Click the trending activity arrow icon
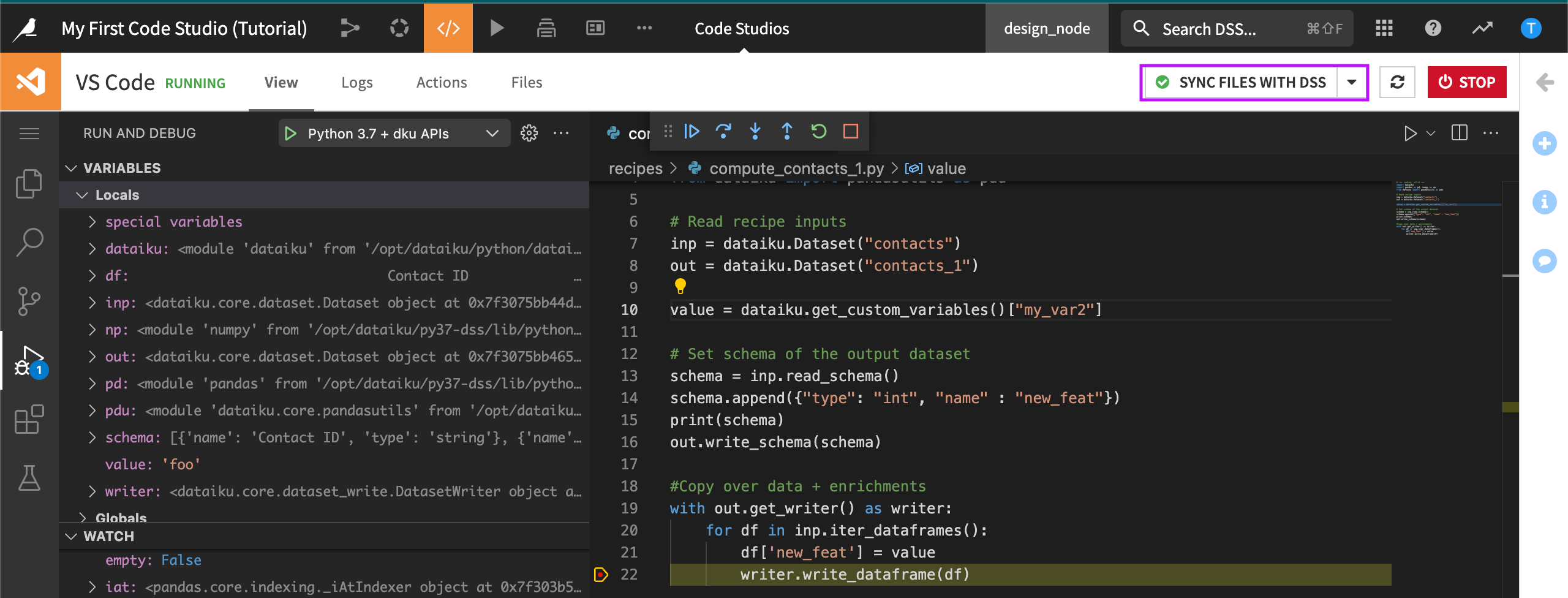Image resolution: width=1568 pixels, height=598 pixels. pos(1482,28)
